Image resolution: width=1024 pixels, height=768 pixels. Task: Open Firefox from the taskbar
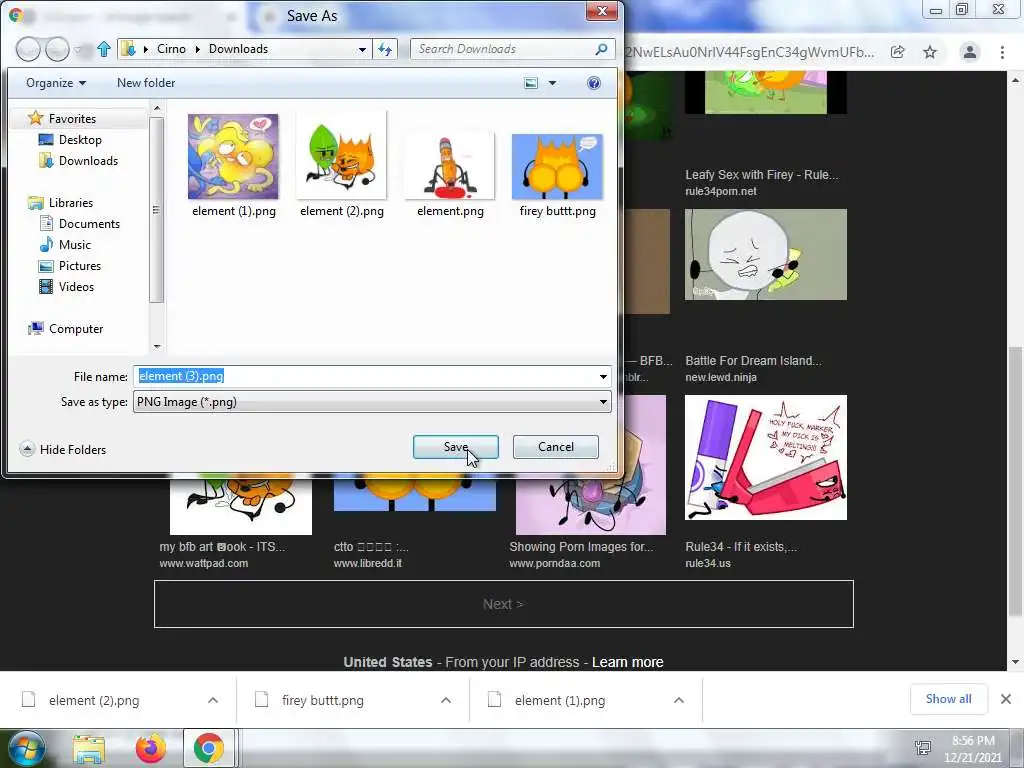150,748
